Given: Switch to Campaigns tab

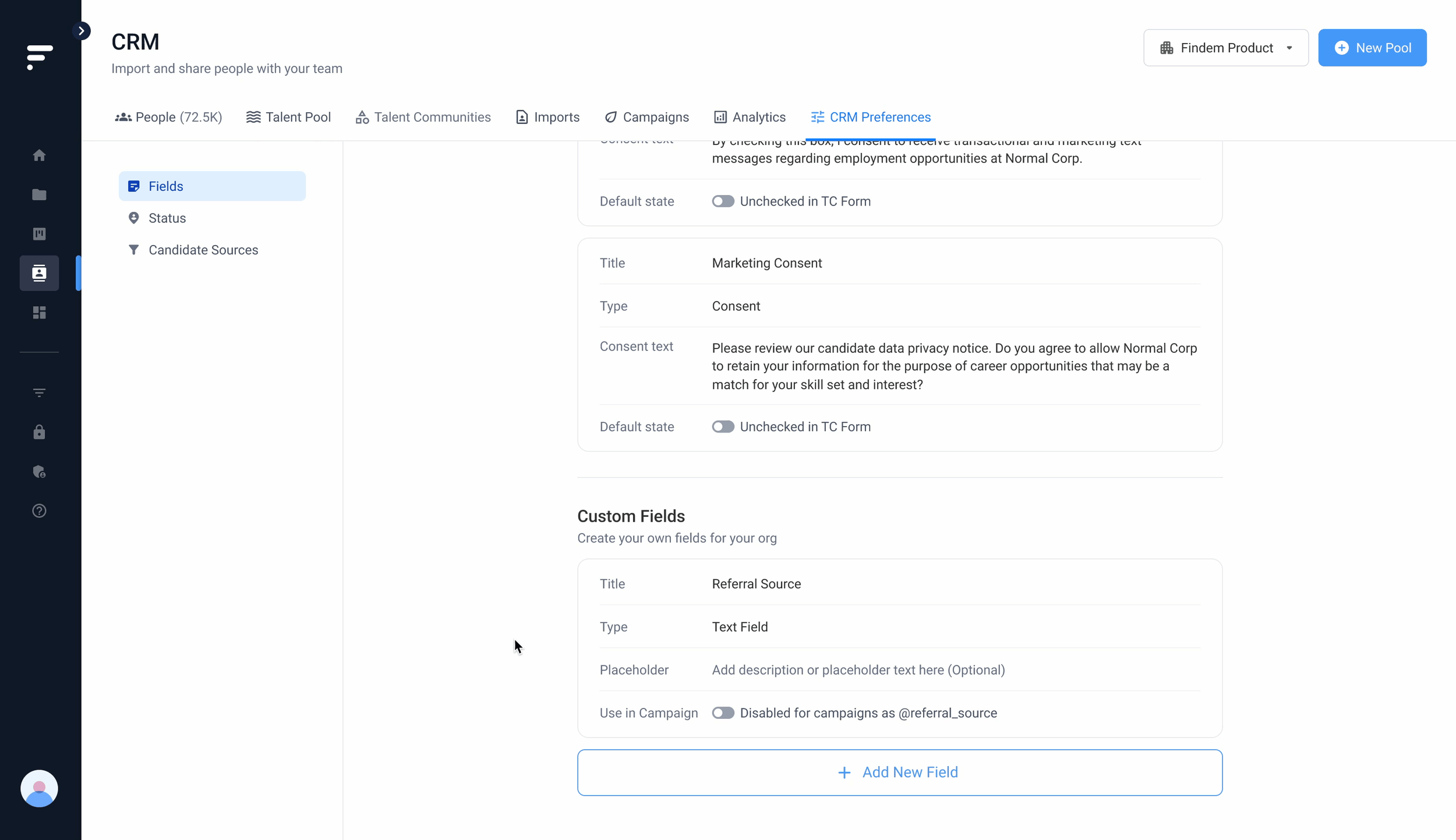Looking at the screenshot, I should click(646, 117).
